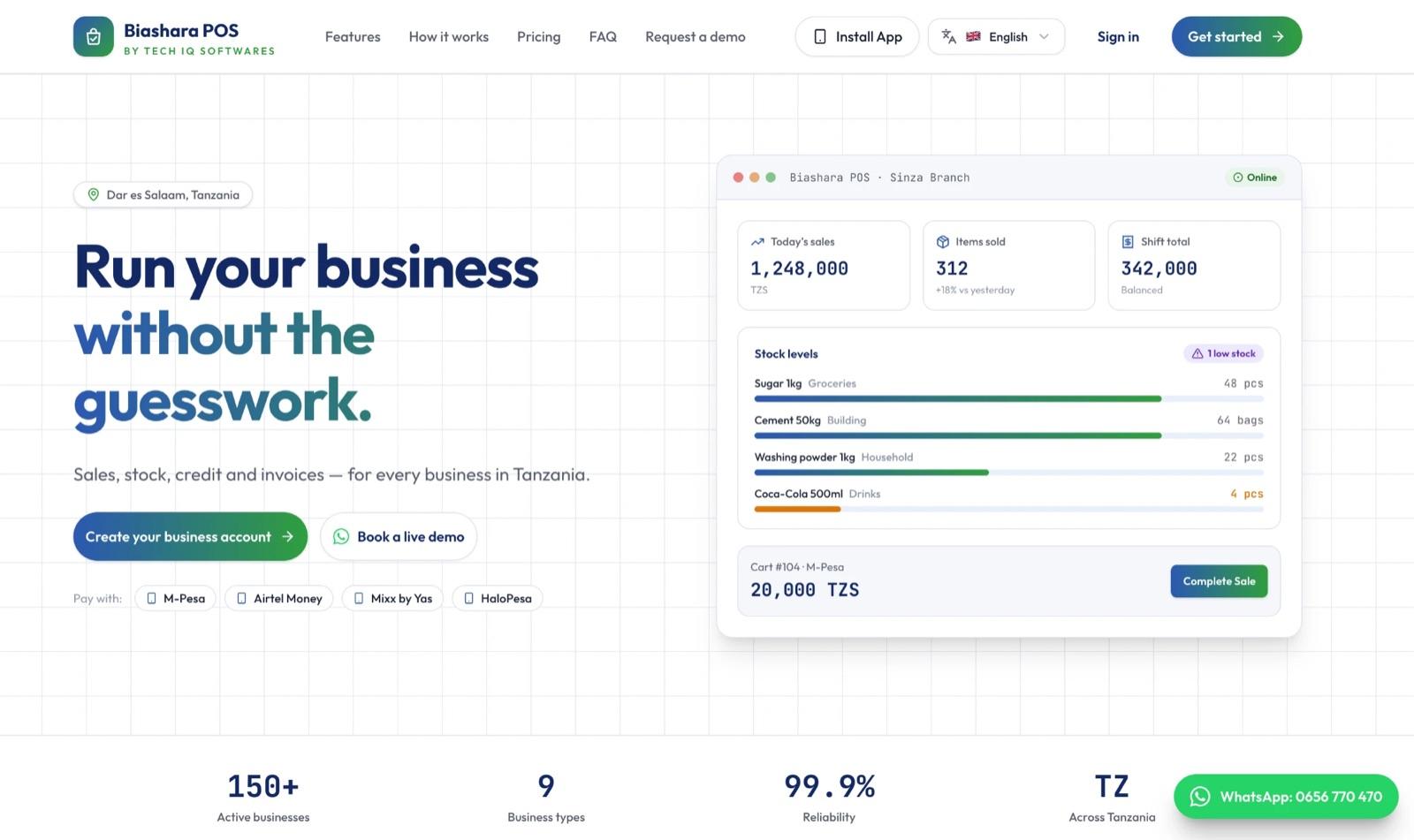This screenshot has width=1414, height=840.
Task: Click the 1,248,000 today's sales value
Action: (x=799, y=269)
